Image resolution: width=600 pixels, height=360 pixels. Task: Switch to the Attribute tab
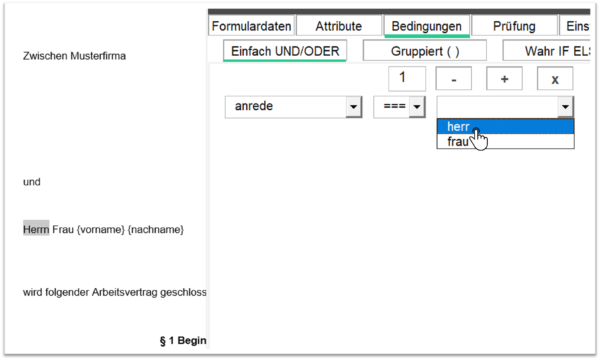coord(339,26)
